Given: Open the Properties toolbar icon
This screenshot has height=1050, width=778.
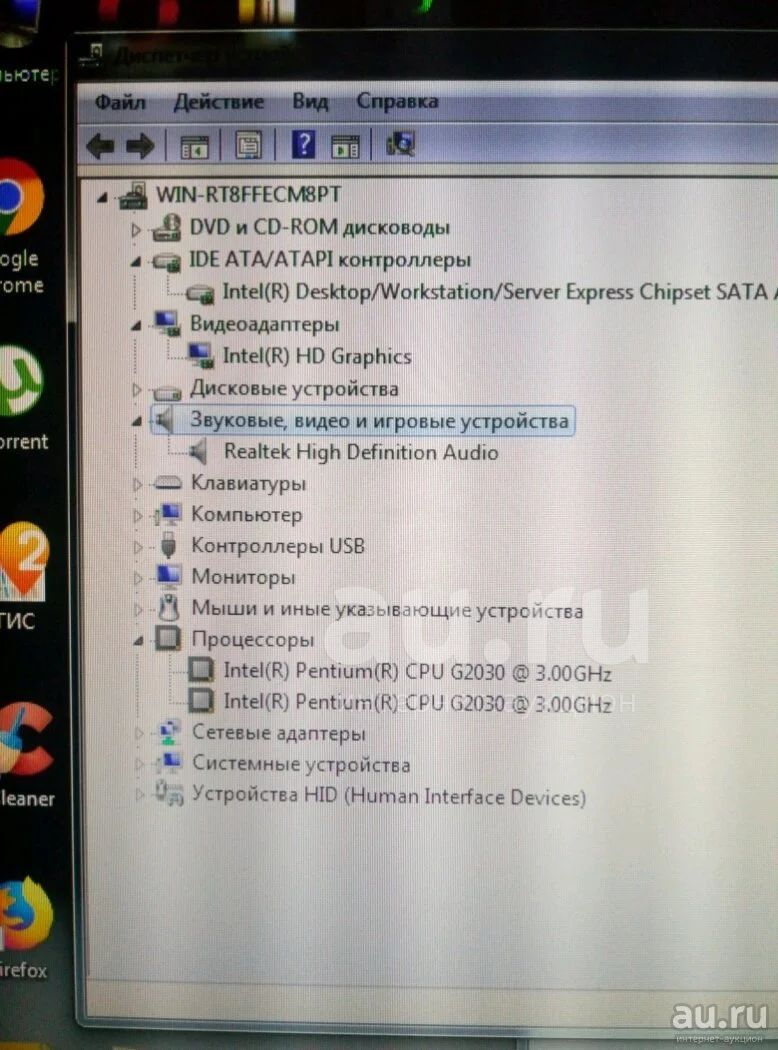Looking at the screenshot, I should (x=248, y=145).
